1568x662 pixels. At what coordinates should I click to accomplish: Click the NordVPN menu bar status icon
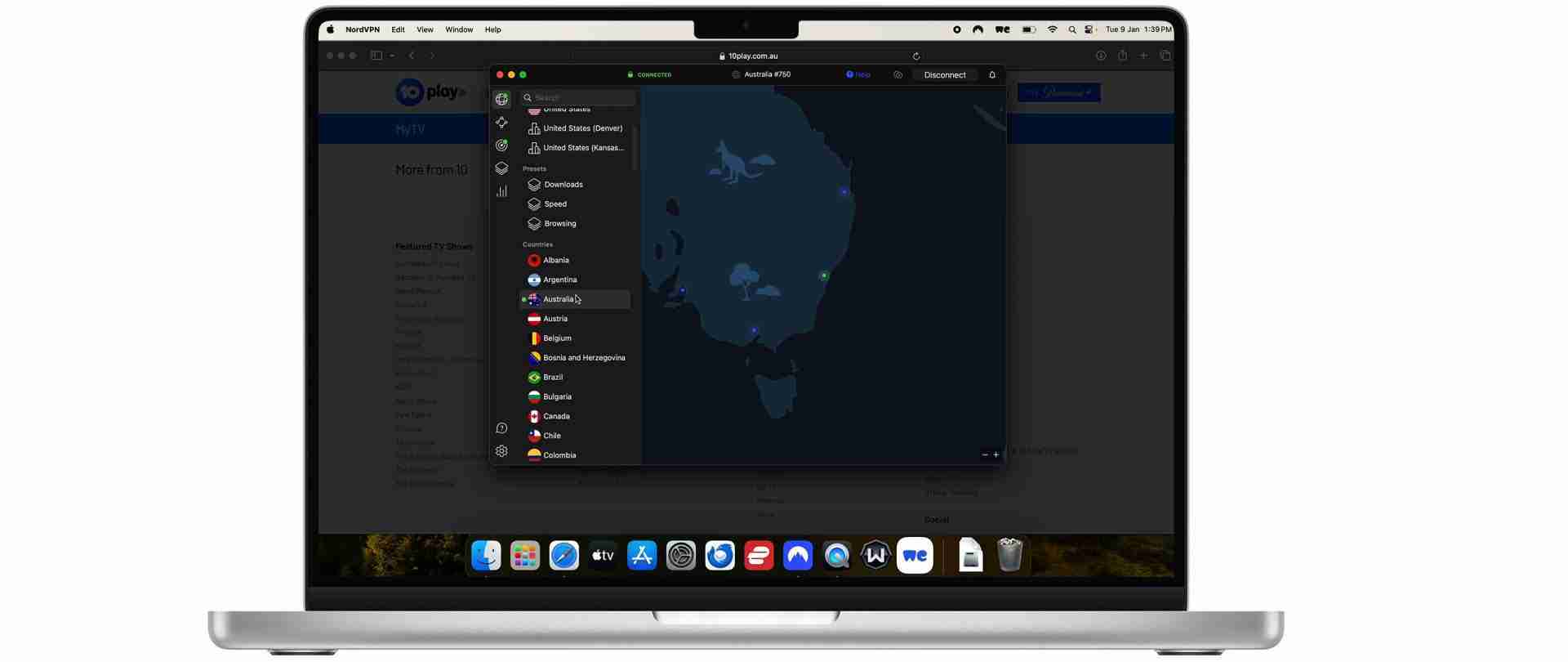[x=978, y=29]
